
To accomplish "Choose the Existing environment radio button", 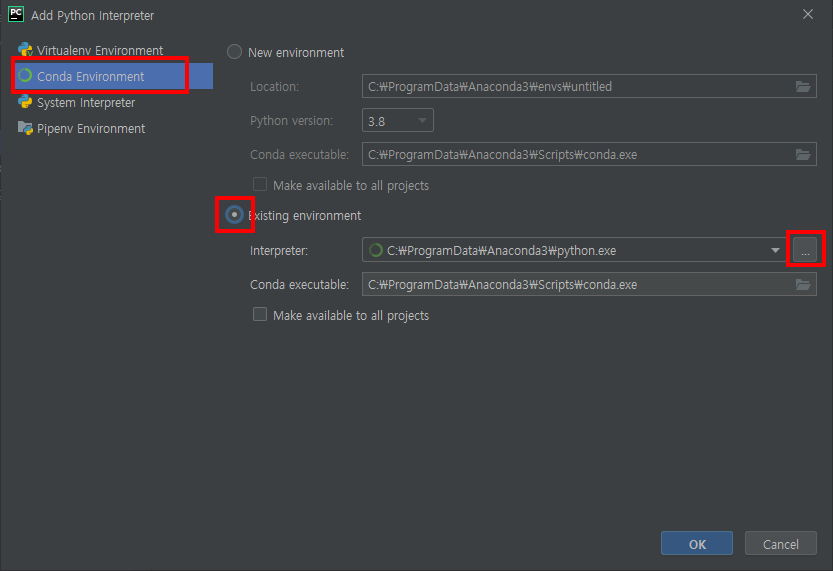I will tap(234, 215).
